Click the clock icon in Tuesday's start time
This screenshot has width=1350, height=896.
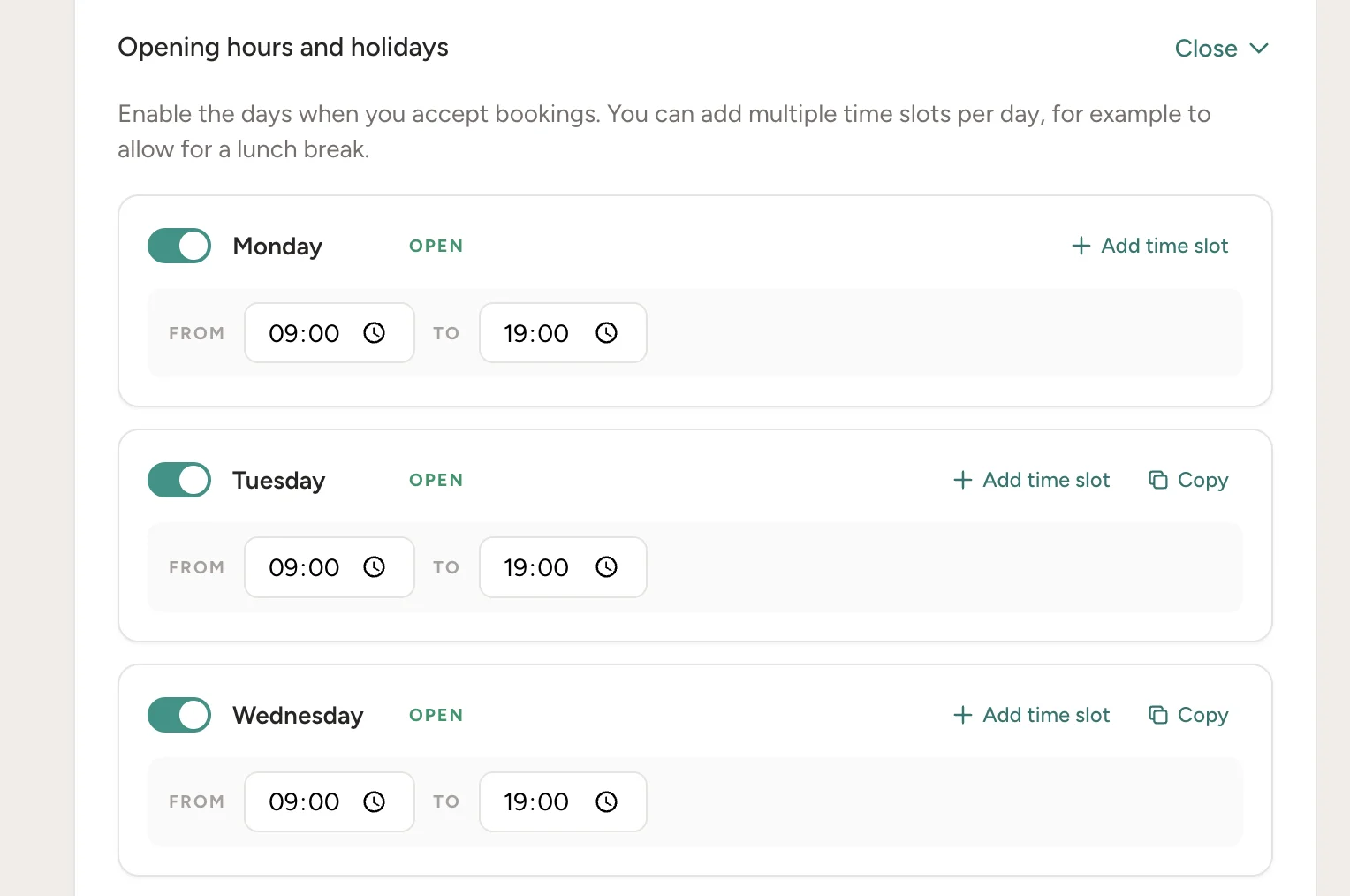point(375,567)
